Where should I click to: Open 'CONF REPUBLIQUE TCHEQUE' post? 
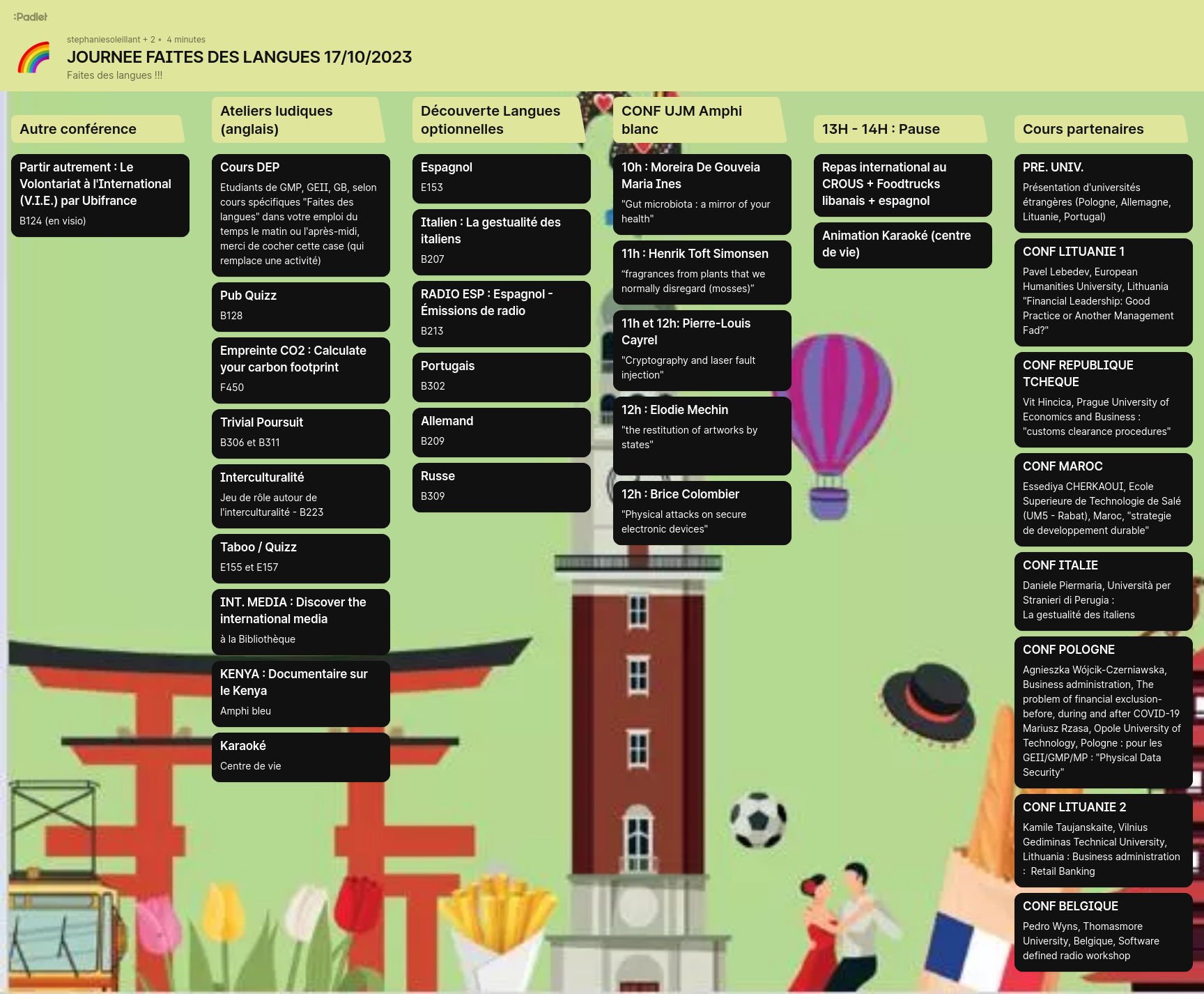point(1104,399)
